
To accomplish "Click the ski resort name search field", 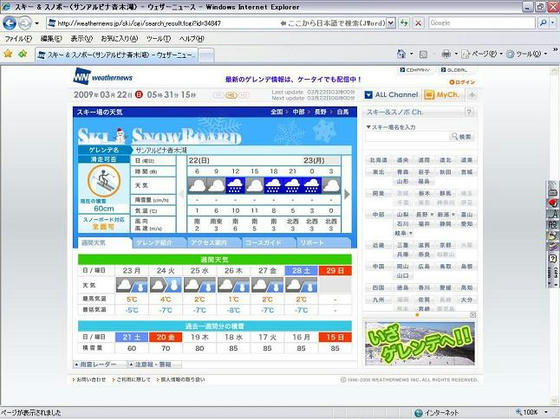I will 407,136.
